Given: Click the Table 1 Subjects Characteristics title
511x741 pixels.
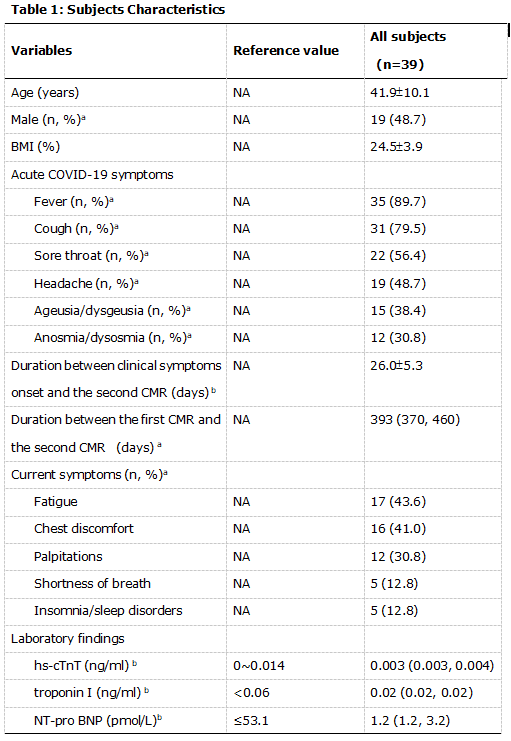Looking at the screenshot, I should (118, 9).
